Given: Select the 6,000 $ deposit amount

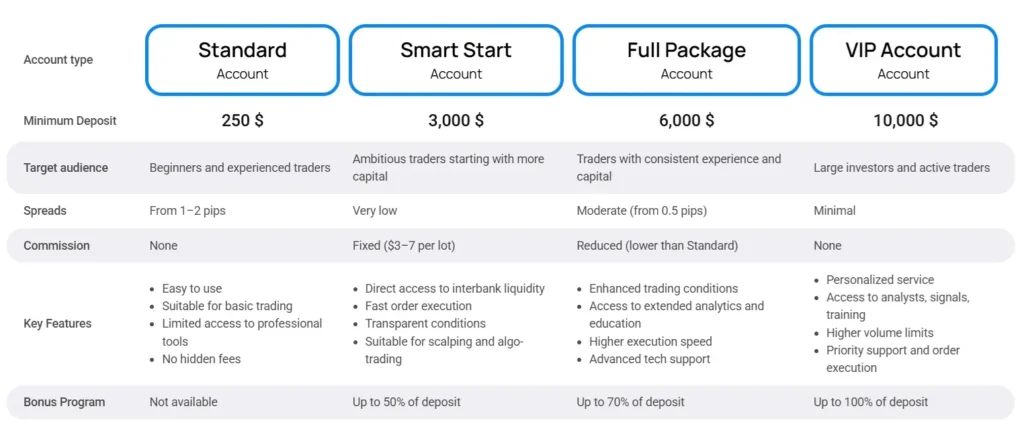Looking at the screenshot, I should 686,121.
